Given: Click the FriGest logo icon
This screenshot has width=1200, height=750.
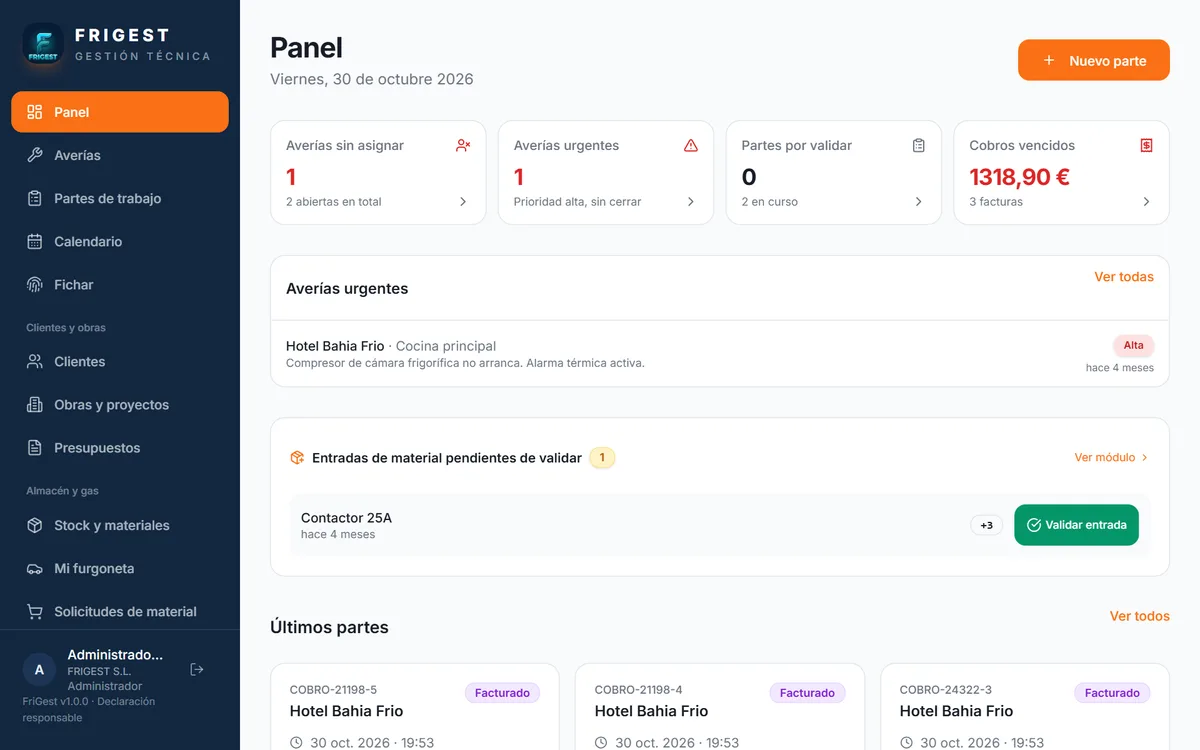Looking at the screenshot, I should click(x=43, y=44).
